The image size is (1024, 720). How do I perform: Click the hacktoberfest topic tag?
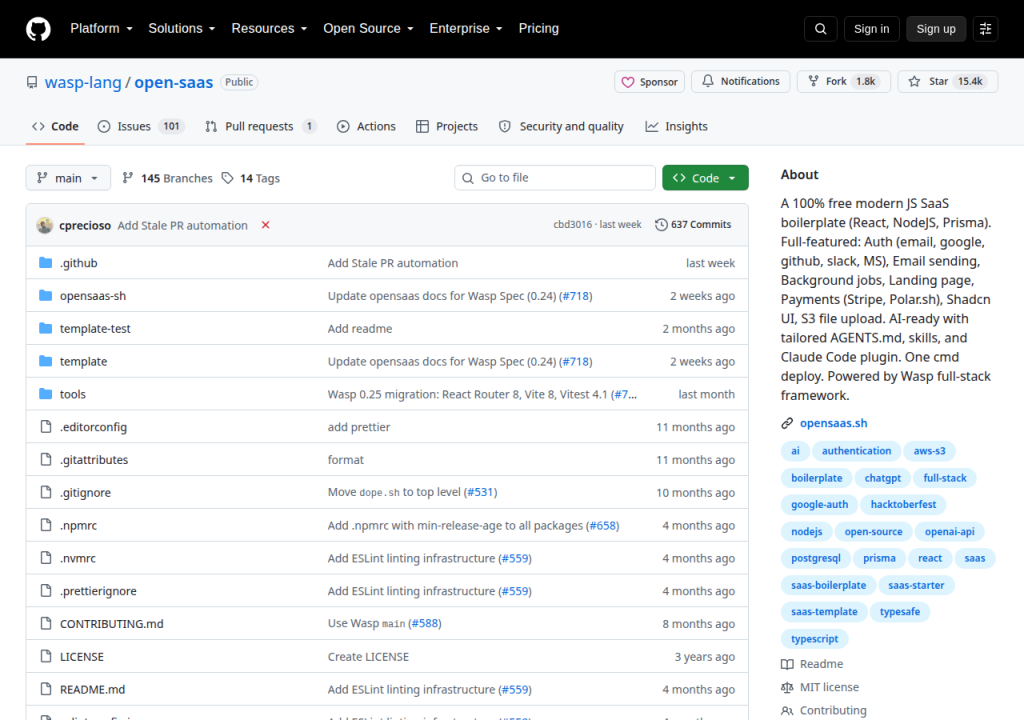[x=903, y=504]
